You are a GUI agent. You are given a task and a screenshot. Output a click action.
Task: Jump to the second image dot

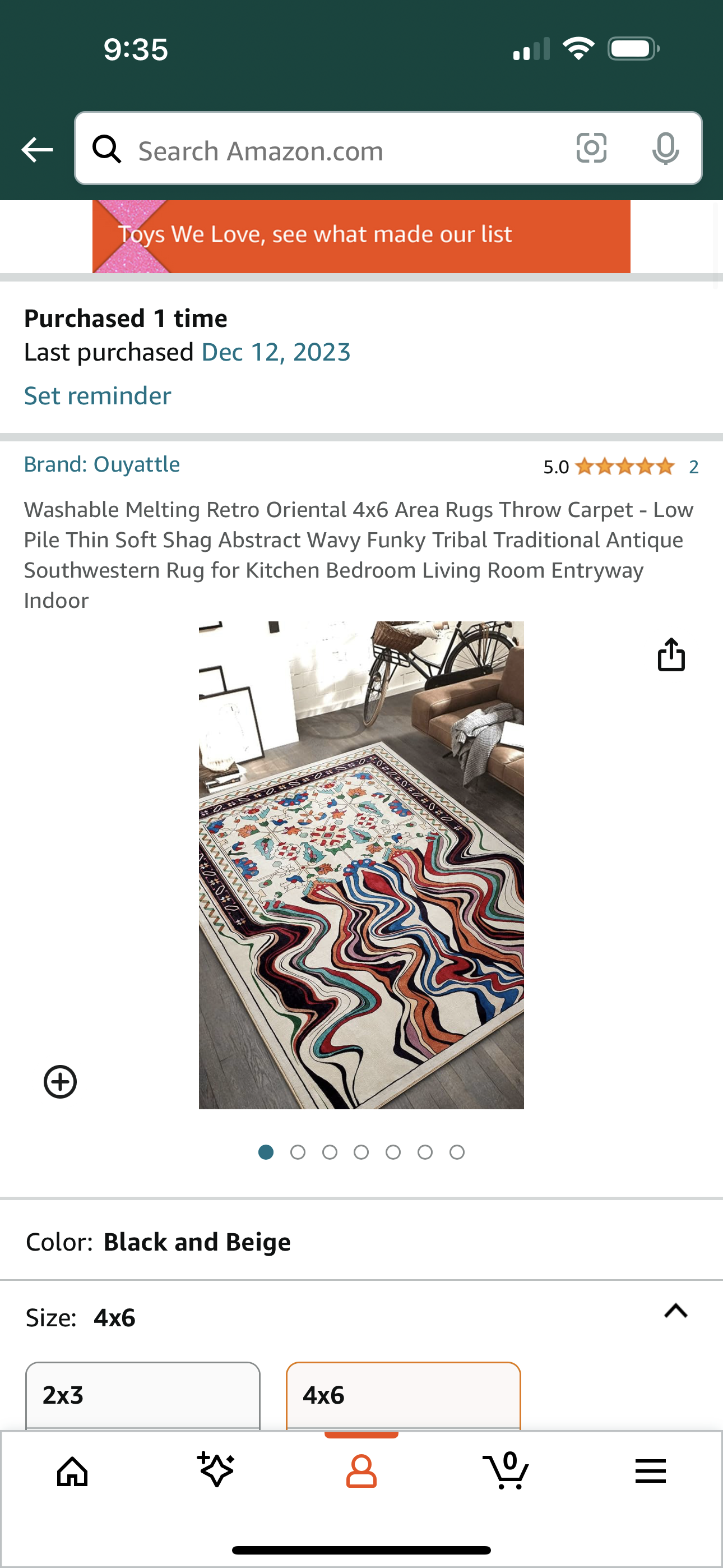pos(298,1152)
